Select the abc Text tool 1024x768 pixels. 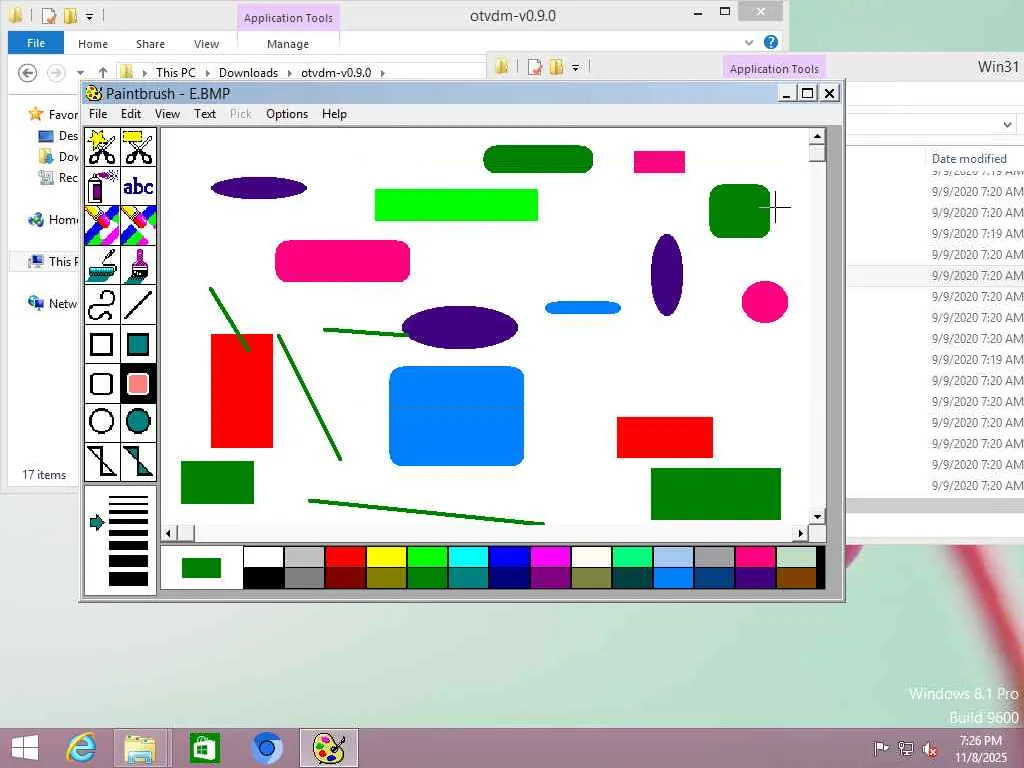[x=138, y=186]
